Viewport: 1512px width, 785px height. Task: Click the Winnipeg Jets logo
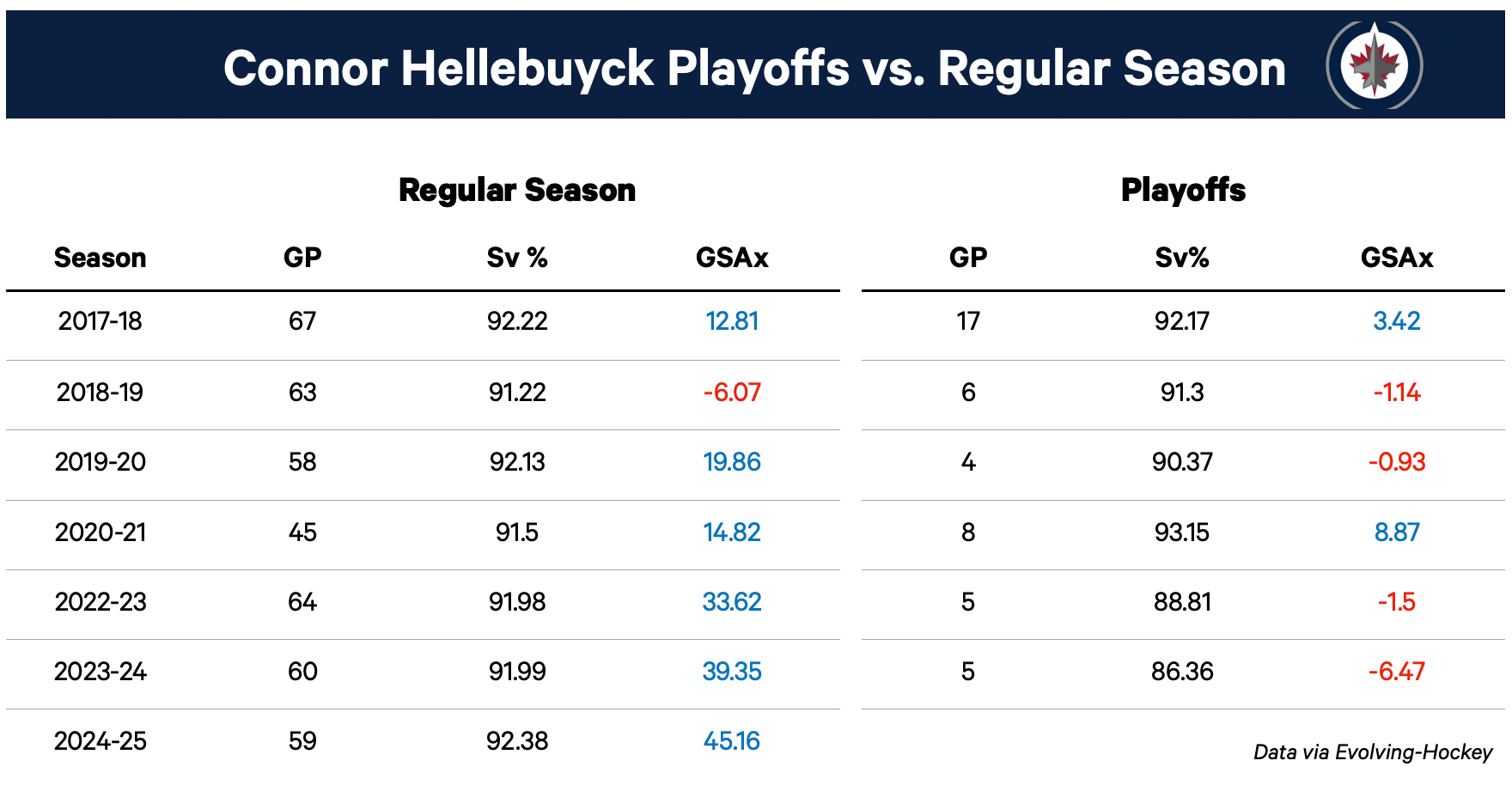coord(1374,65)
